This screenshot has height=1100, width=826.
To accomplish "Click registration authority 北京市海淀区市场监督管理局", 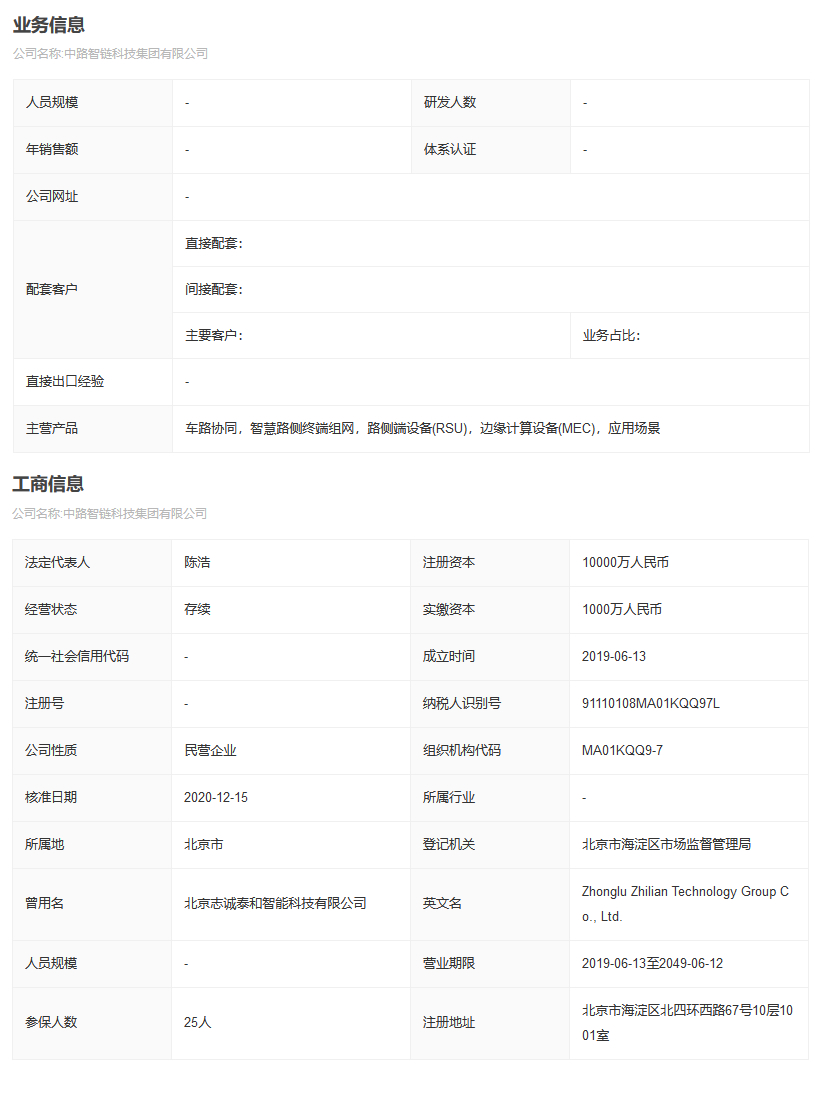I will point(667,845).
